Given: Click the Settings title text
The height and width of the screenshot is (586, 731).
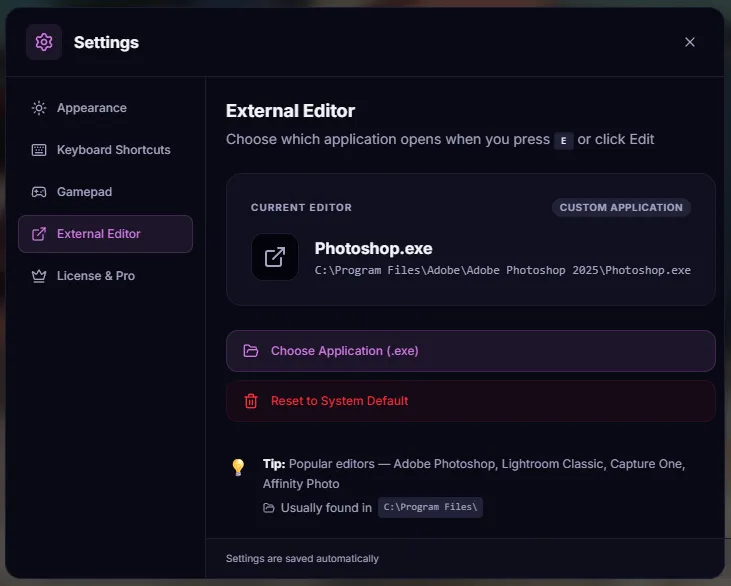Looking at the screenshot, I should pyautogui.click(x=106, y=42).
